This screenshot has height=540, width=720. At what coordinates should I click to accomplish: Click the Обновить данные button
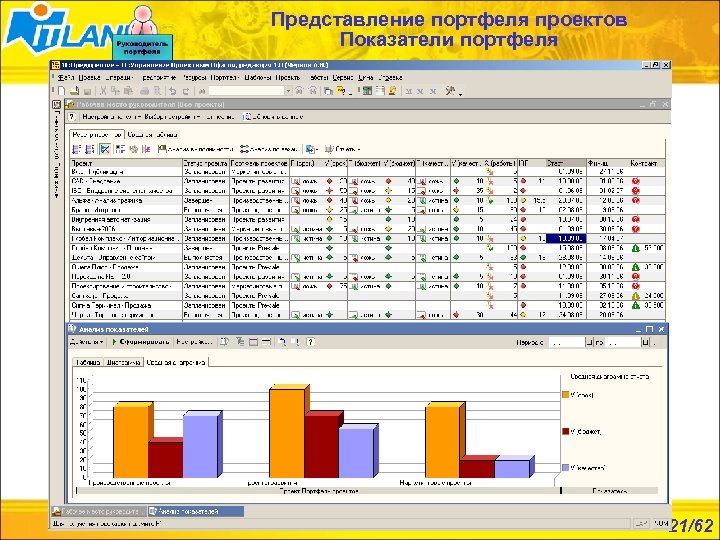click(273, 117)
